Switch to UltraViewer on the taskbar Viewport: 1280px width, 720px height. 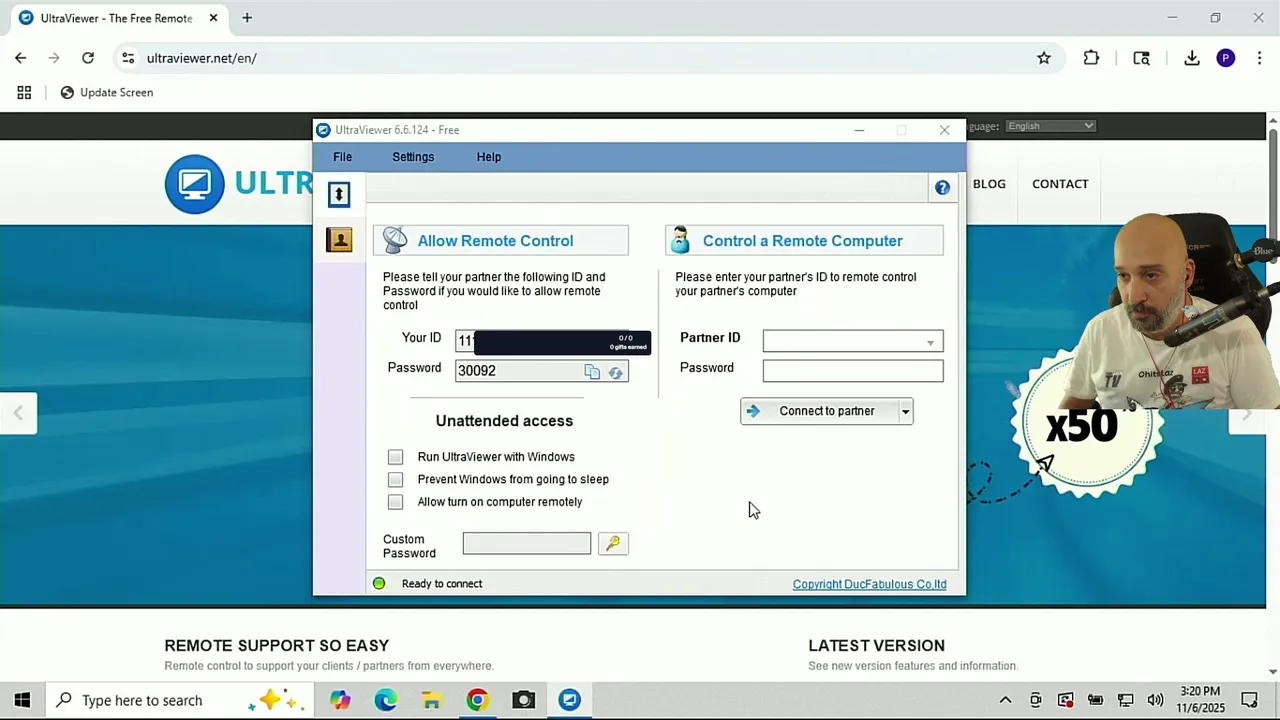[569, 700]
